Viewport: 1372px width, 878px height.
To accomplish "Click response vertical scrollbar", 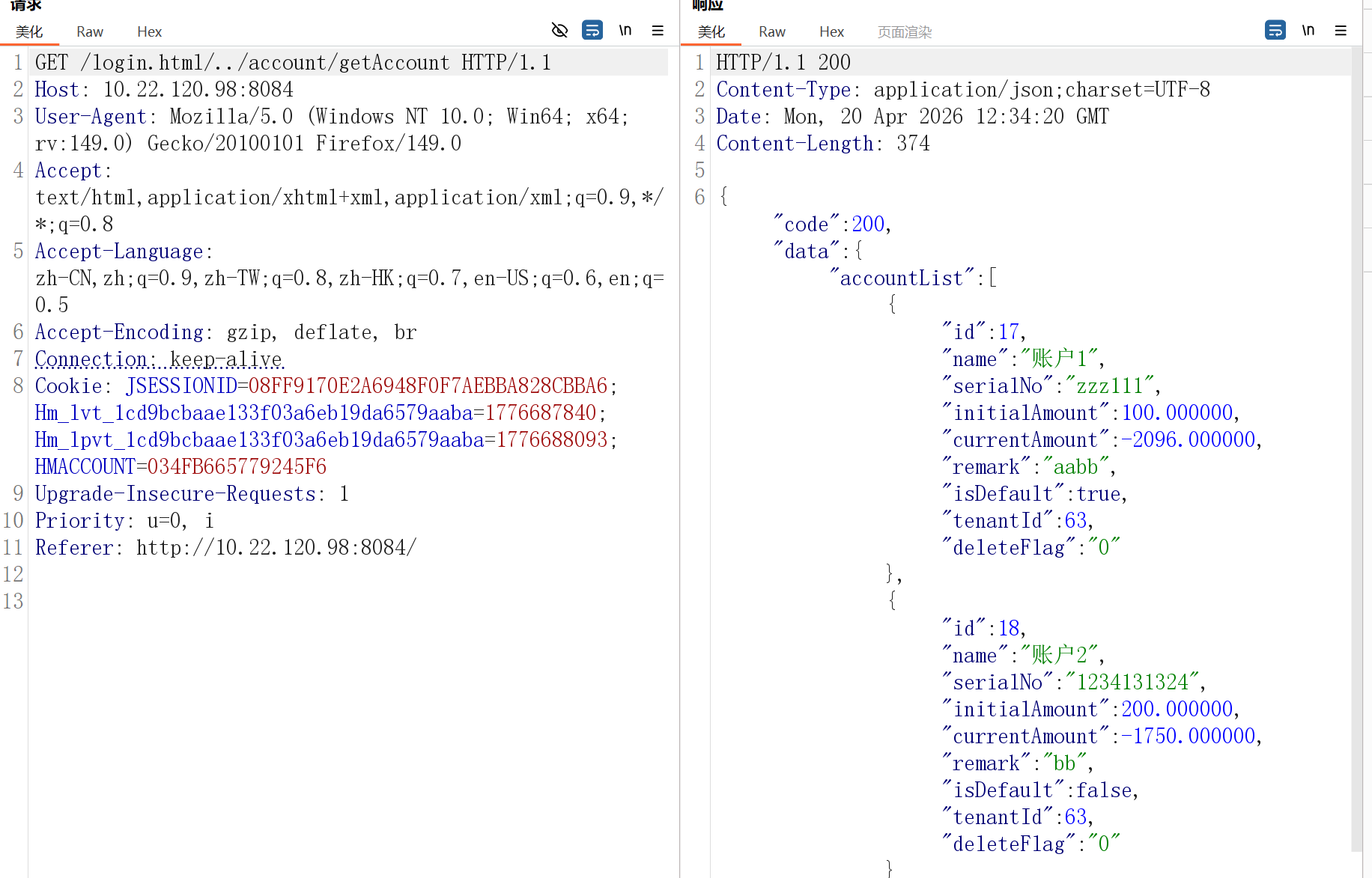I will pos(1356,449).
